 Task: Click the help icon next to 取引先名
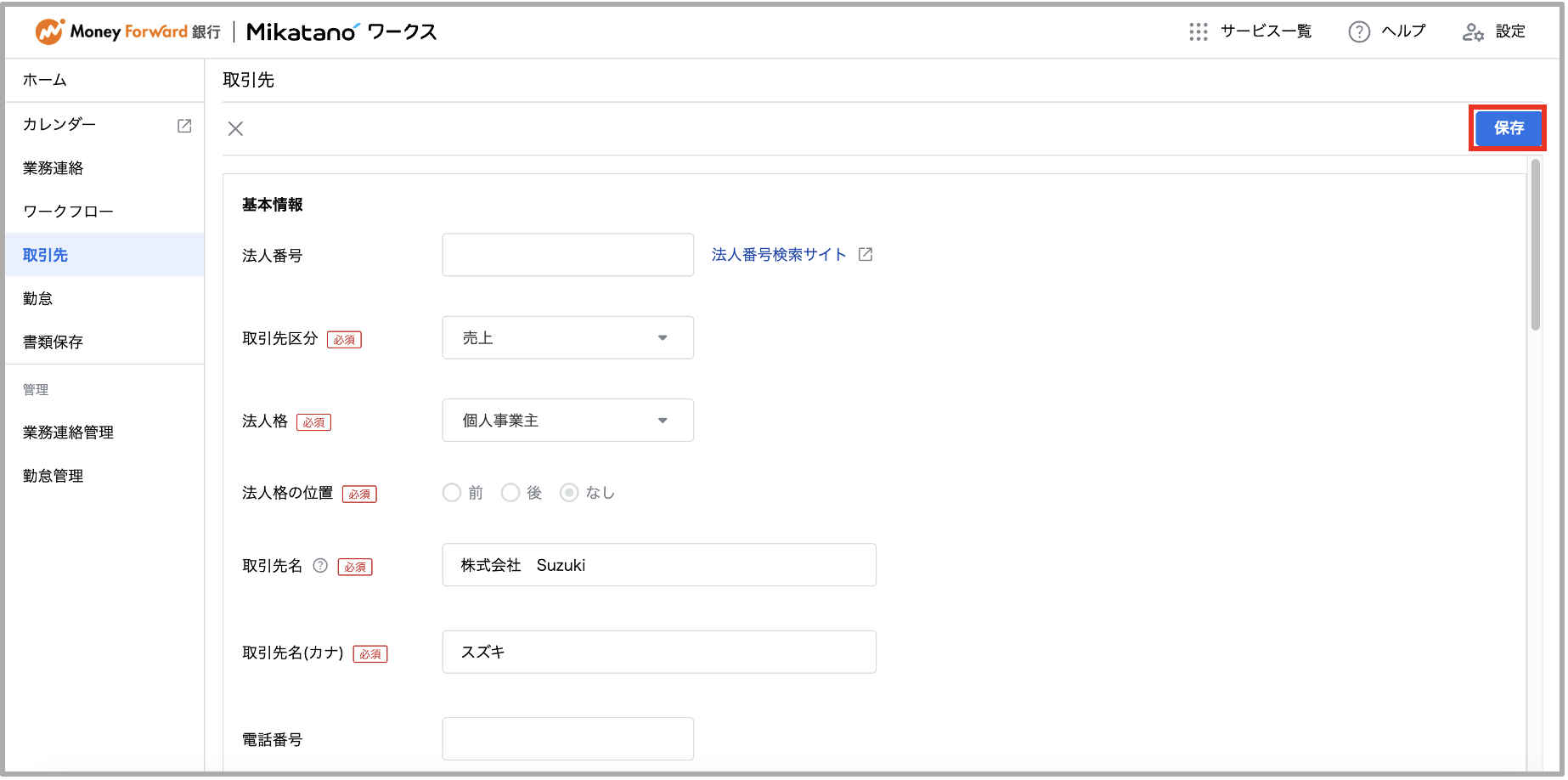tap(320, 565)
